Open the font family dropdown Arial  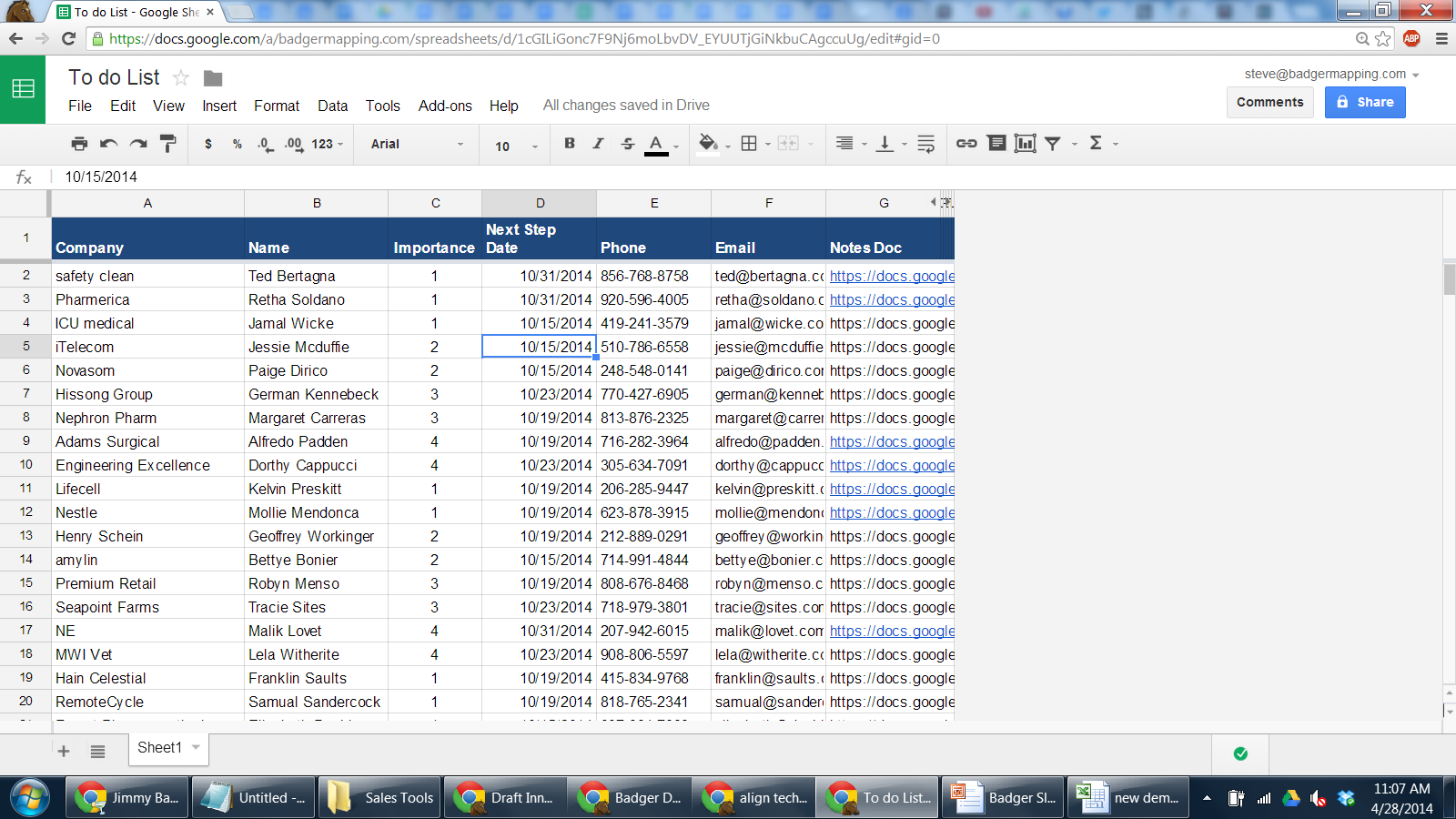click(x=417, y=144)
